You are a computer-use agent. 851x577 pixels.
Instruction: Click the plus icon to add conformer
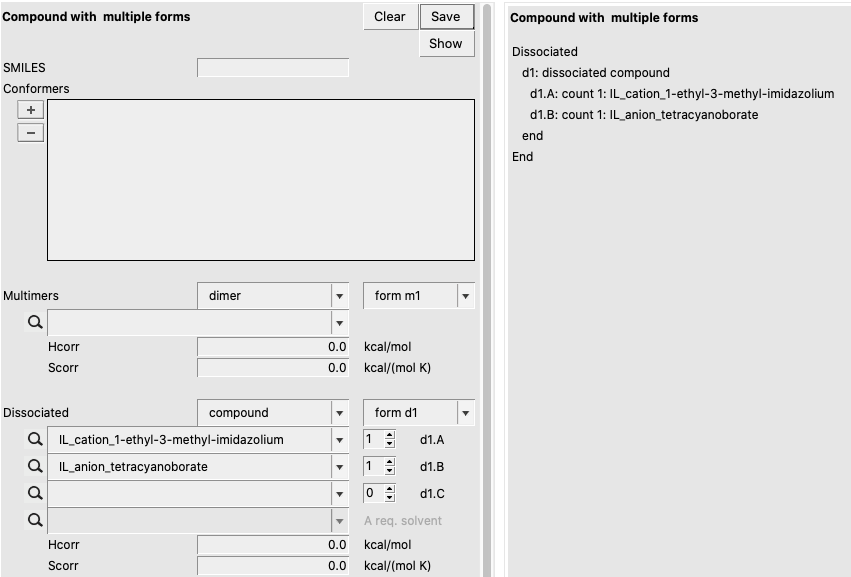[31, 111]
